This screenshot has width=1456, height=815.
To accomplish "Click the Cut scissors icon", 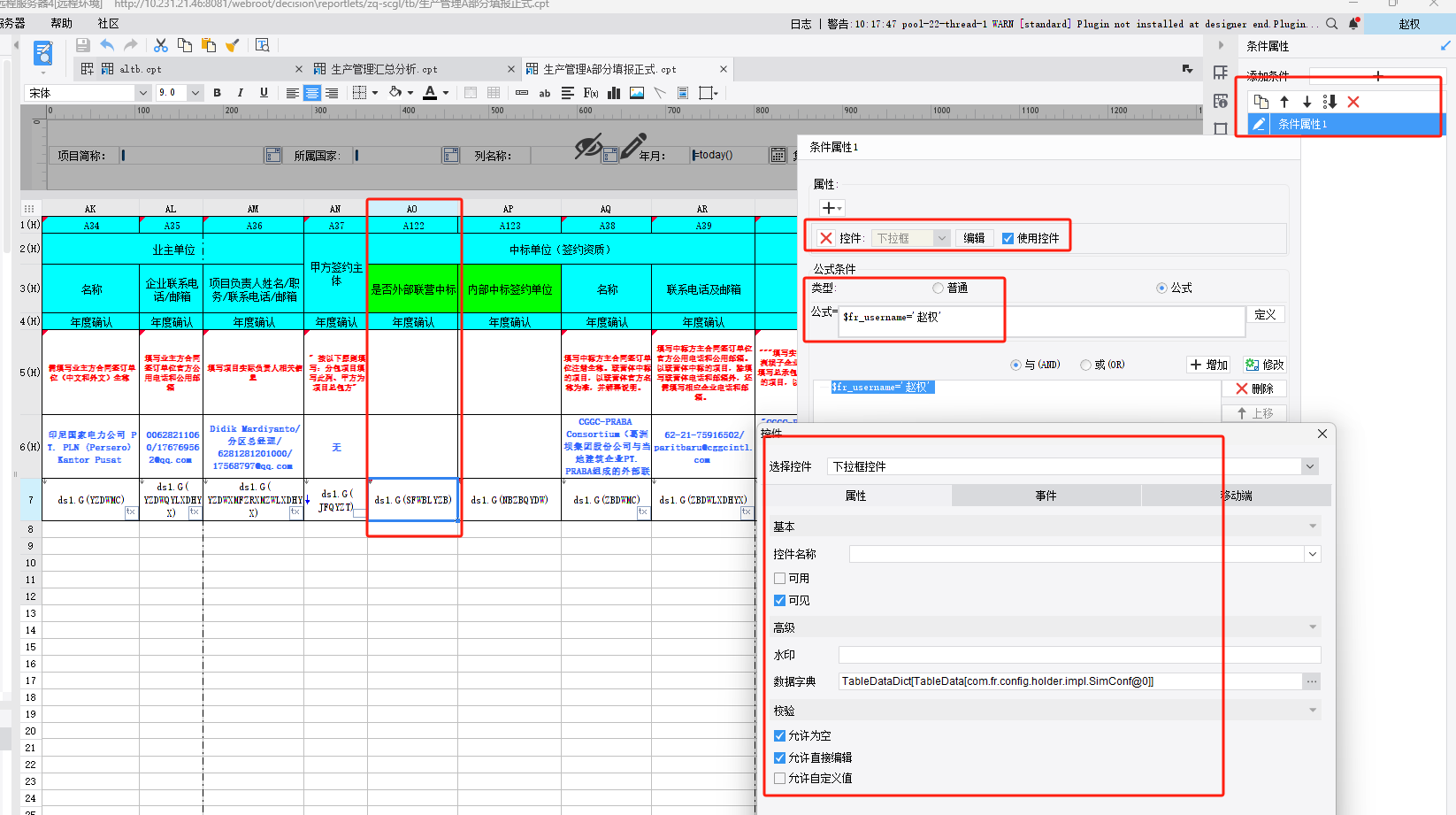I will tap(161, 45).
